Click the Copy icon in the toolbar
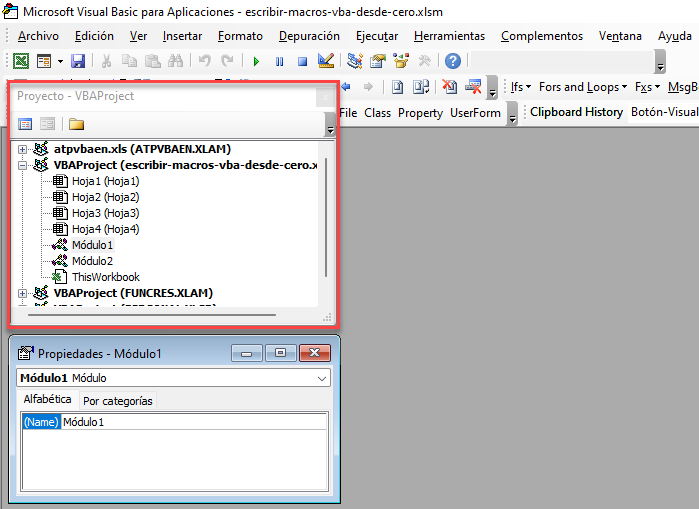699x509 pixels. [129, 61]
